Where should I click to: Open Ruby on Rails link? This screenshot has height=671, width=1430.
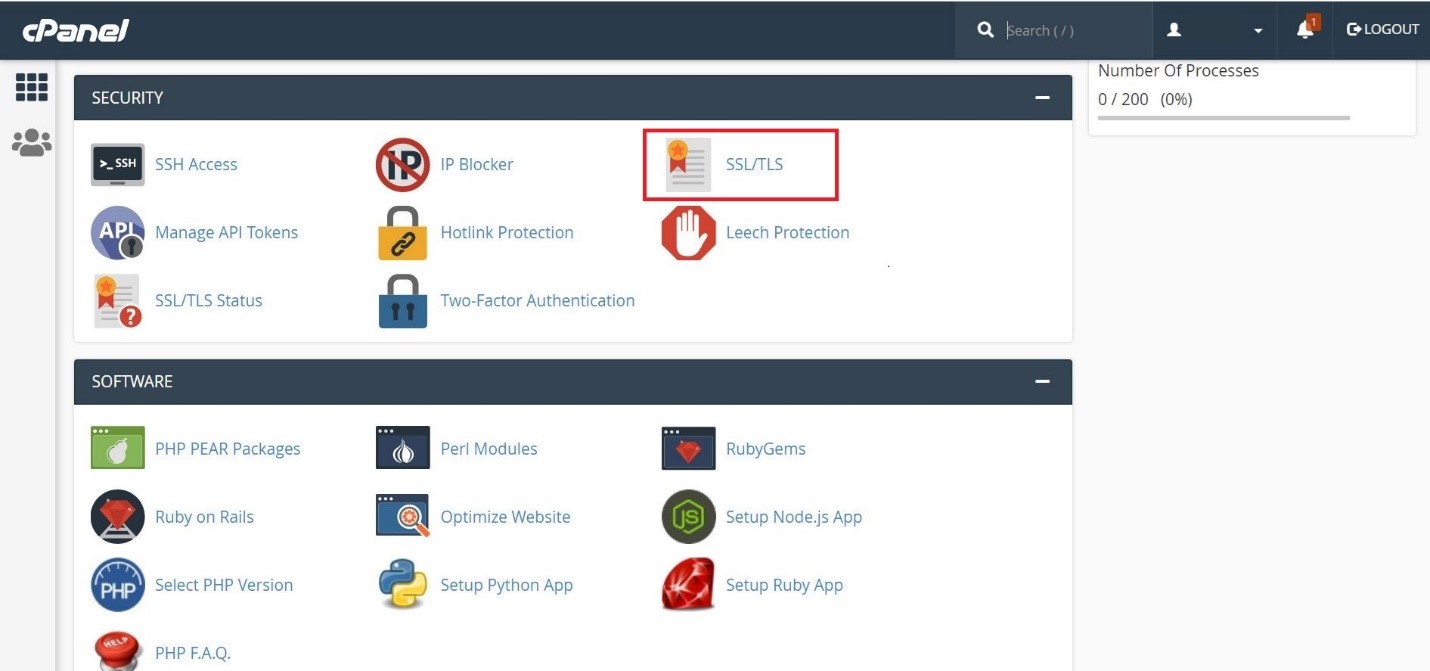(x=204, y=517)
